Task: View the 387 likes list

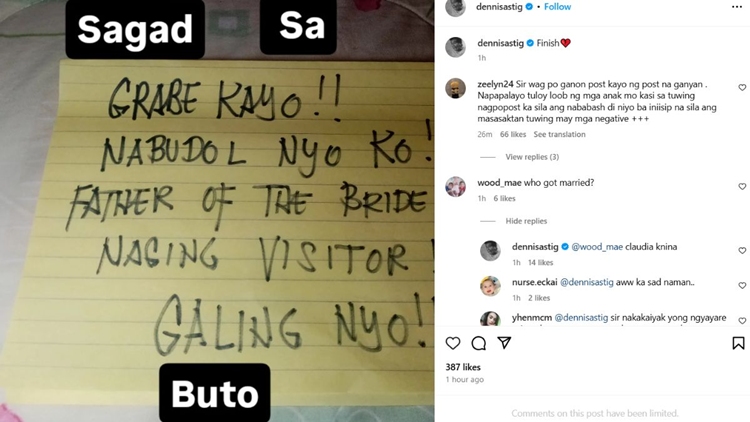Action: click(463, 367)
